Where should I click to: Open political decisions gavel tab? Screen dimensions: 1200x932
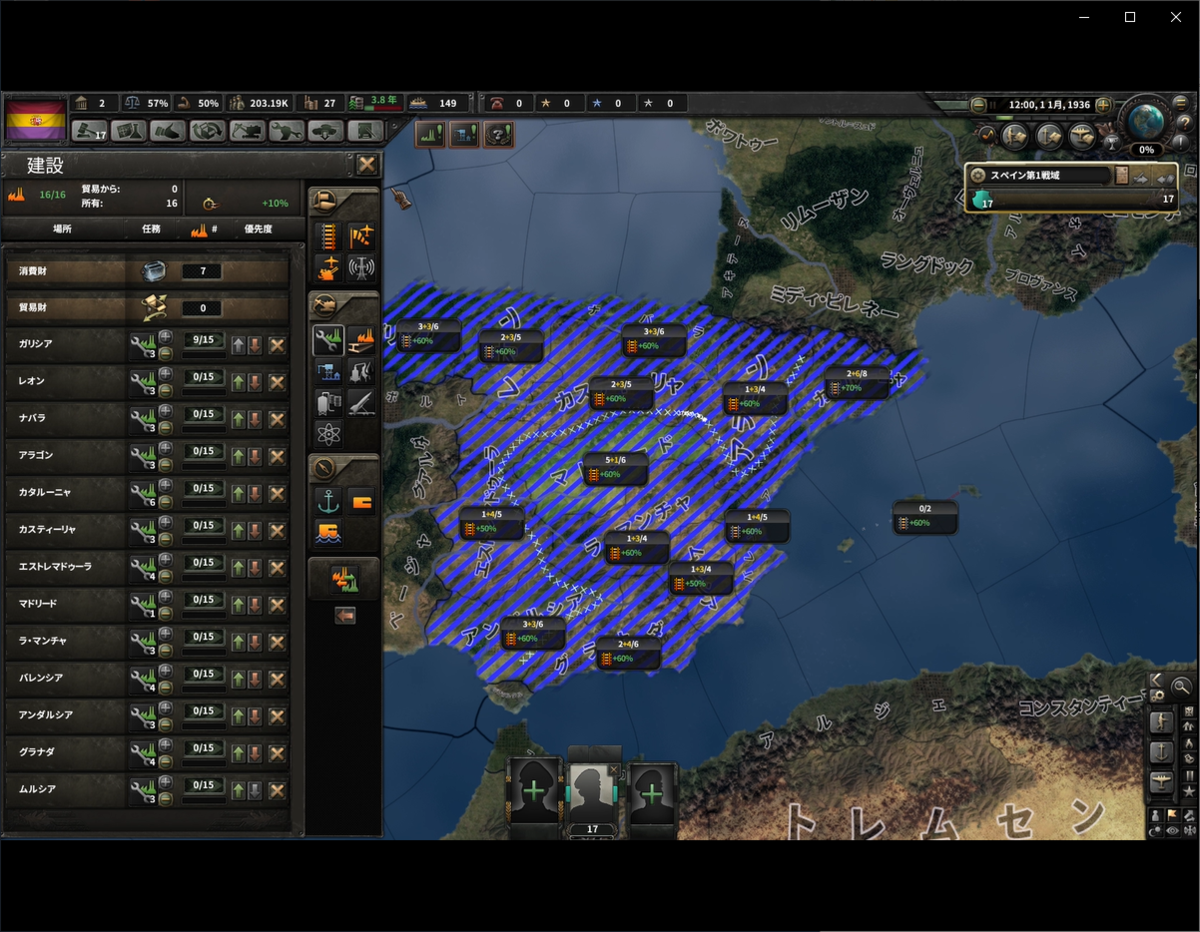(x=91, y=130)
